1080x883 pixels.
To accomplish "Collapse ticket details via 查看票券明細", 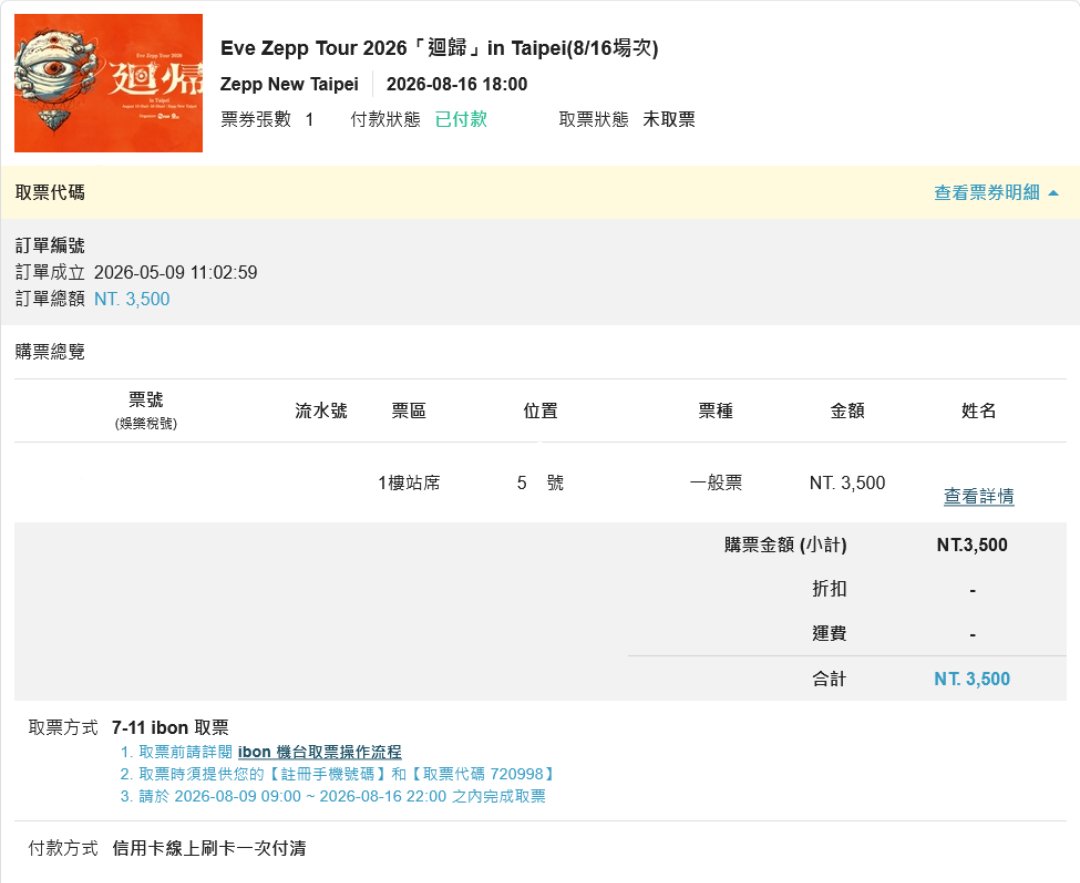I will (x=986, y=193).
